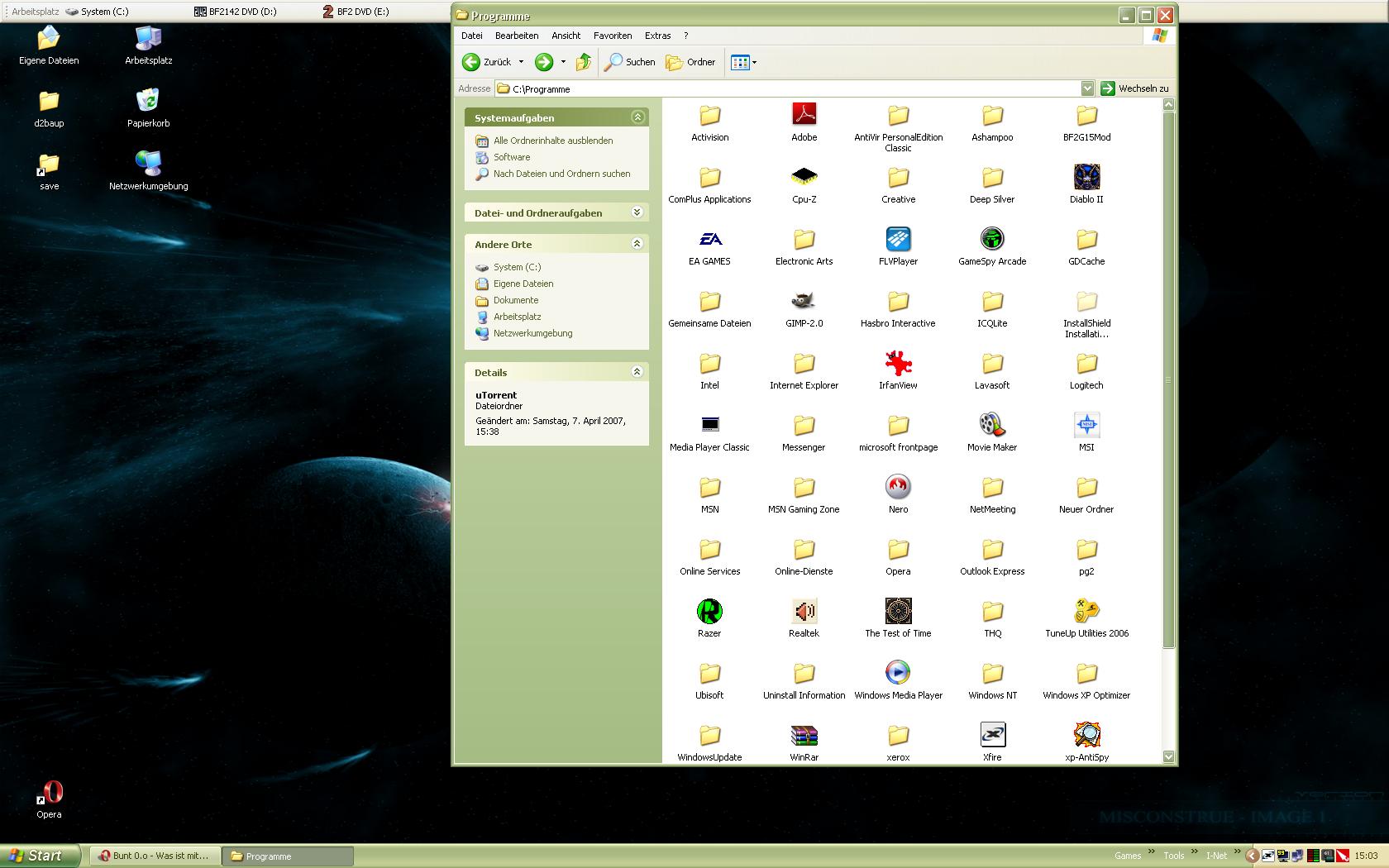Select the IrfanView red splat icon
Viewport: 1389px width, 868px height.
tap(898, 363)
